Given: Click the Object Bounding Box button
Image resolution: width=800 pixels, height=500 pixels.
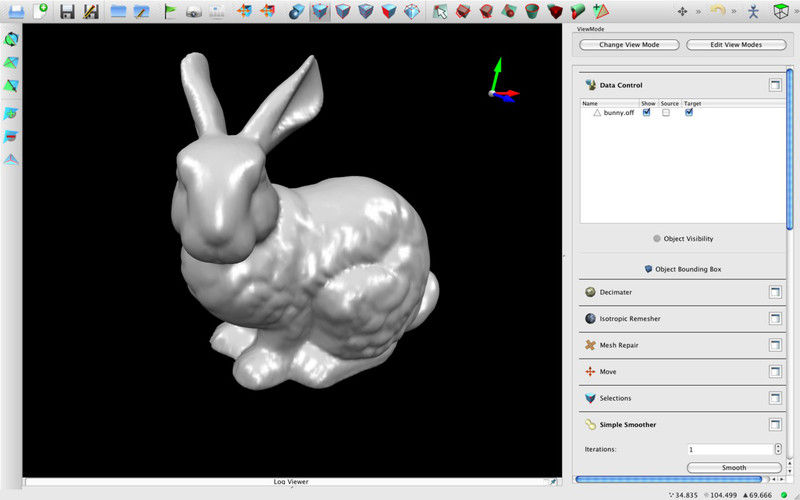Looking at the screenshot, I should coord(683,269).
